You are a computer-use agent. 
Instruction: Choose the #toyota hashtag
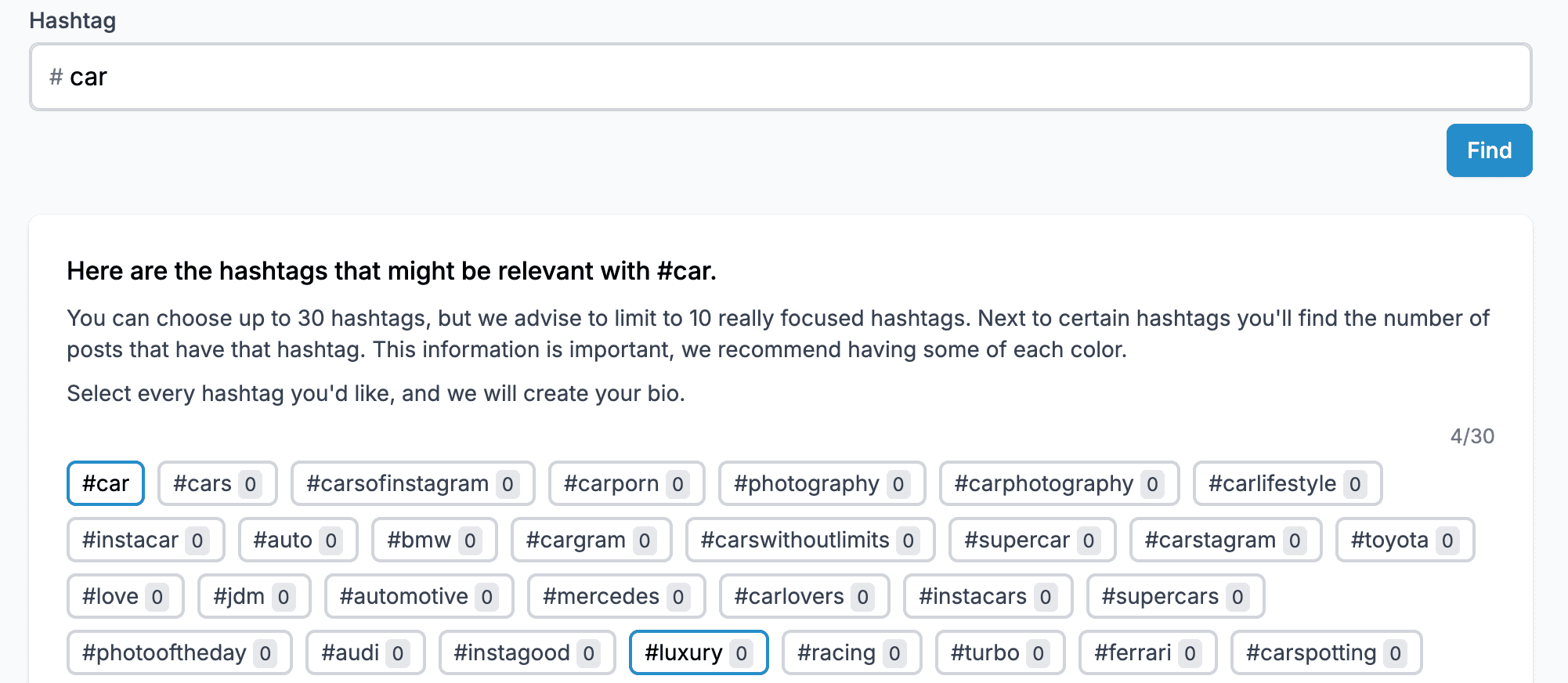click(x=1404, y=540)
